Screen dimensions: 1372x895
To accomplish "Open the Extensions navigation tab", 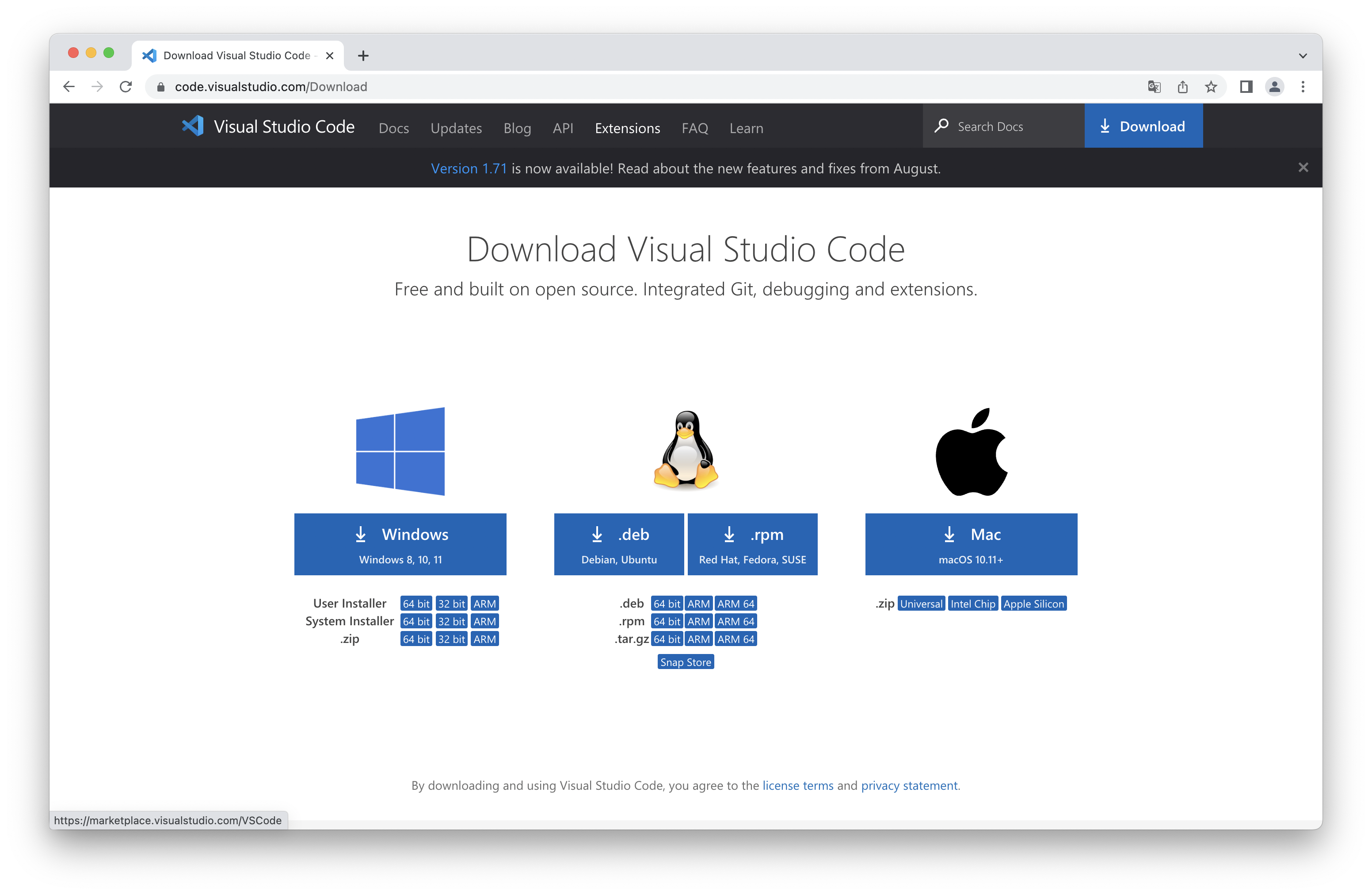I will 627,128.
